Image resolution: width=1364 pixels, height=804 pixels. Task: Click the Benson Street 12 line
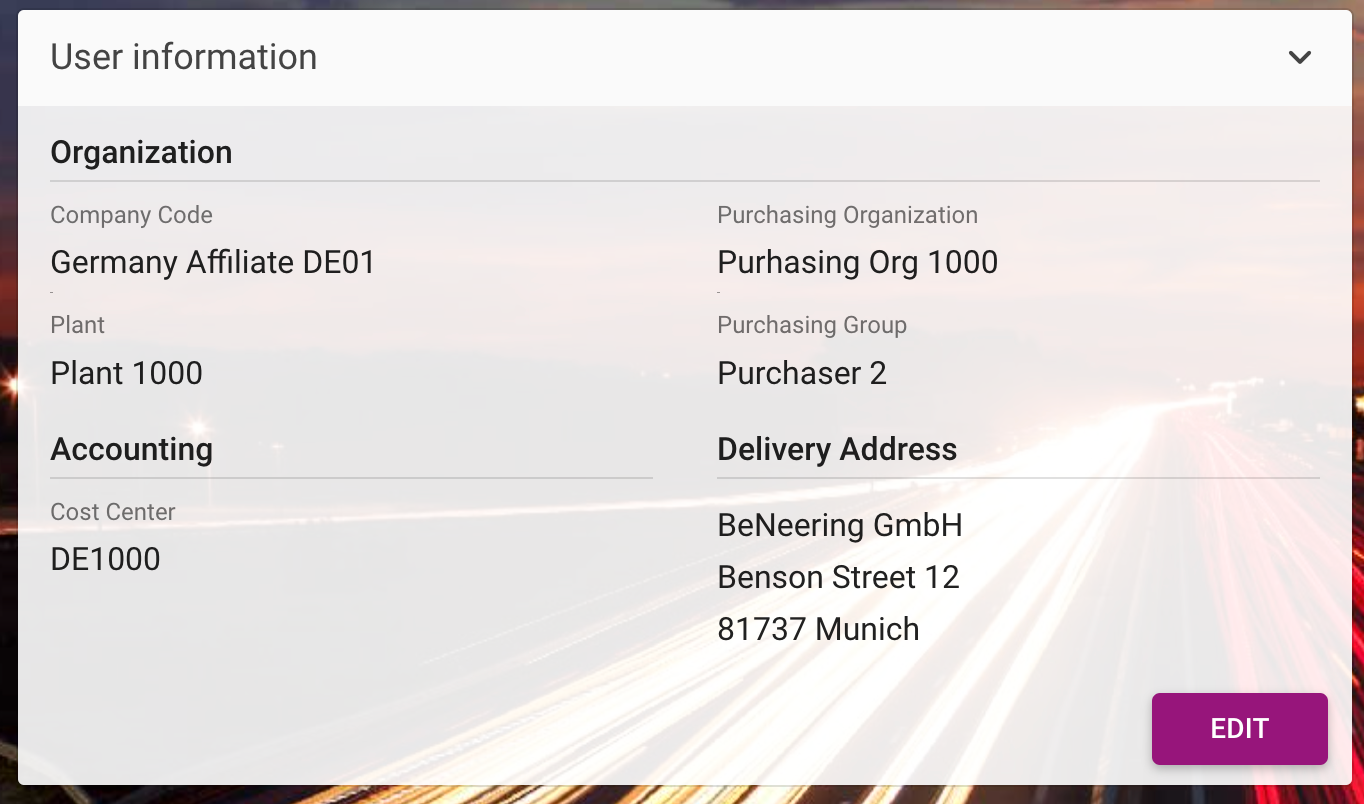[838, 577]
